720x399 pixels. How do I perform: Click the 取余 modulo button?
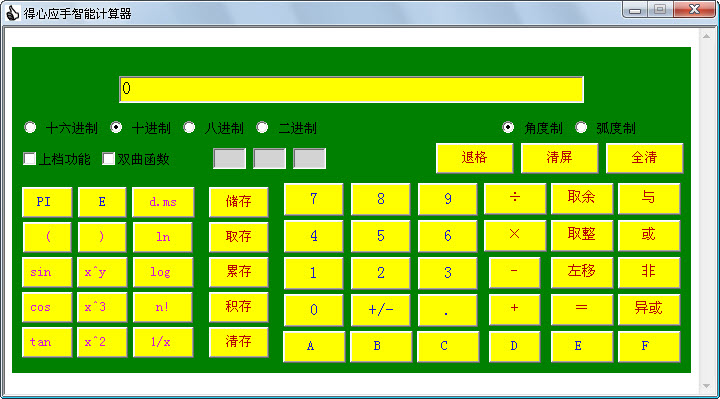(x=582, y=198)
